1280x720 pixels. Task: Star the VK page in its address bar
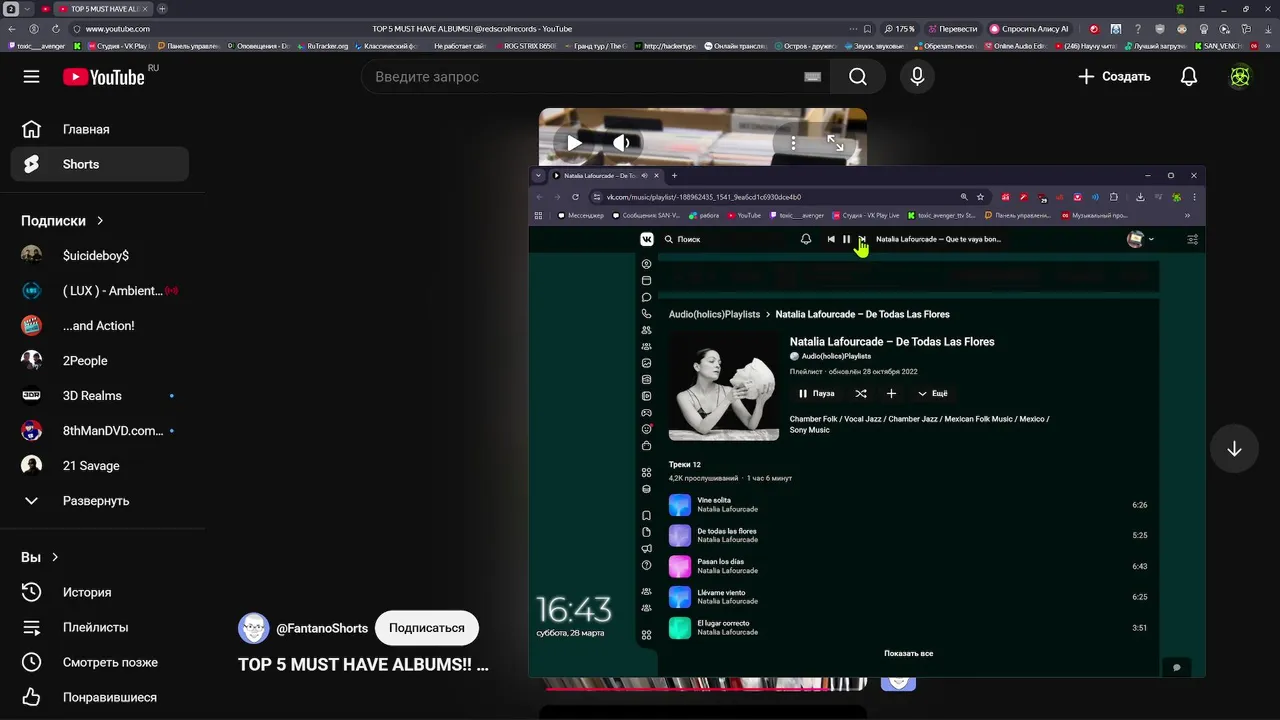tap(980, 197)
